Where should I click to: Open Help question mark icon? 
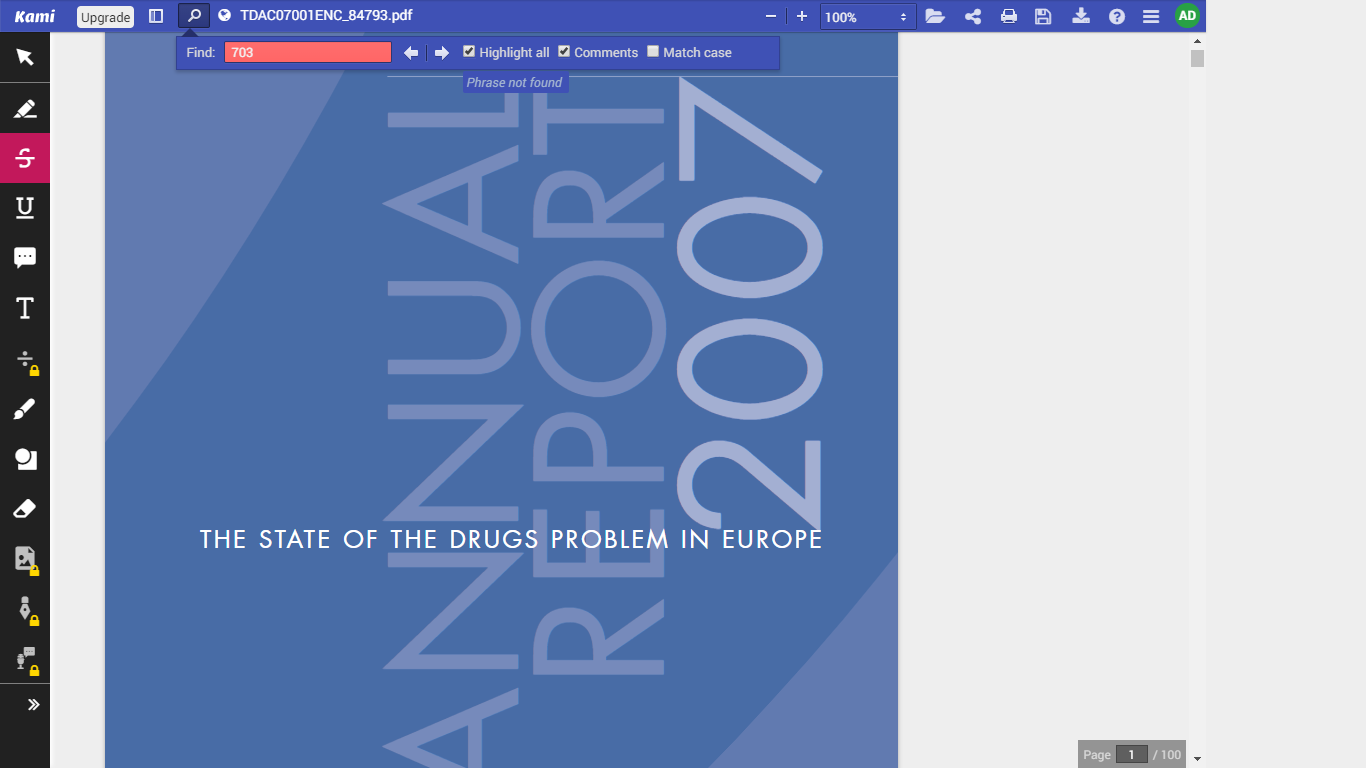click(x=1117, y=16)
